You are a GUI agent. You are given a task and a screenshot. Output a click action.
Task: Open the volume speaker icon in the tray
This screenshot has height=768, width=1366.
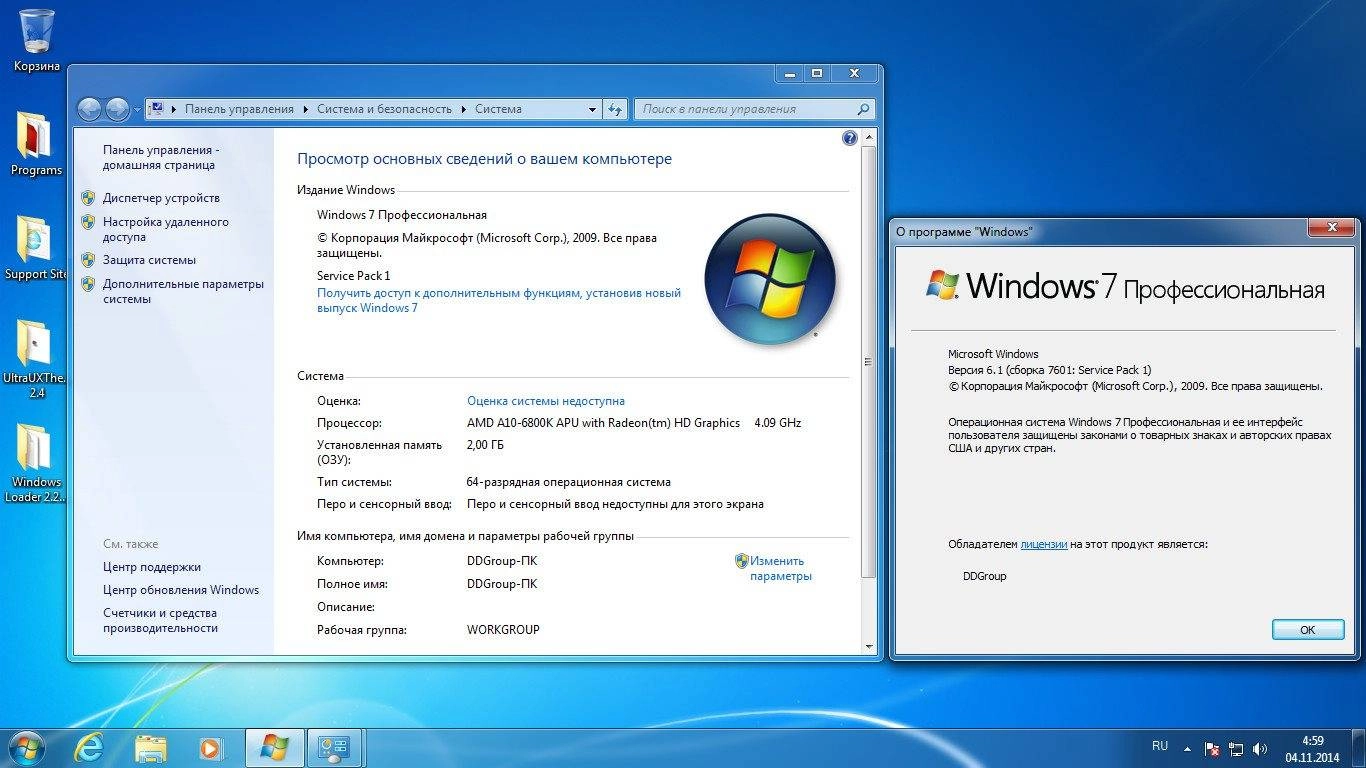coord(1260,746)
